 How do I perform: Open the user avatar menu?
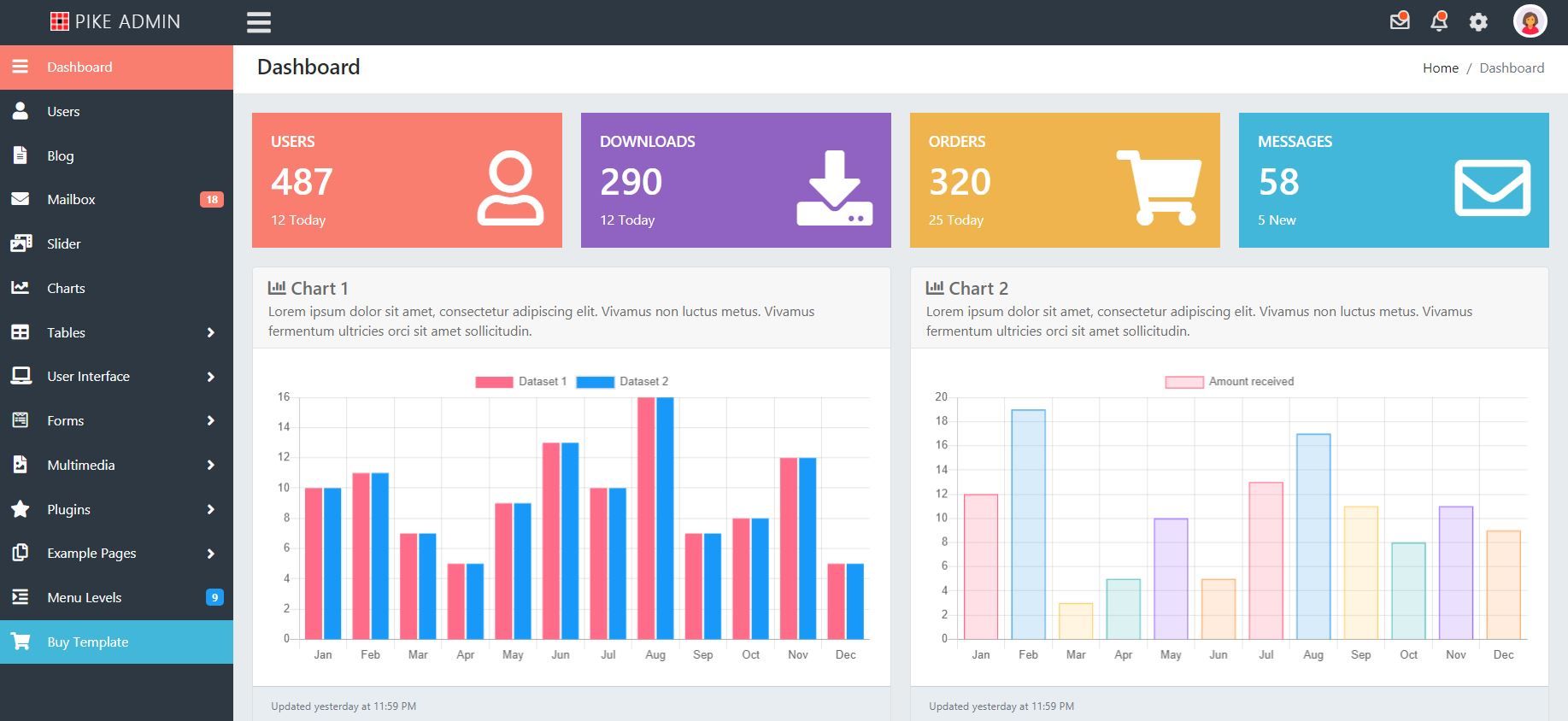point(1530,21)
